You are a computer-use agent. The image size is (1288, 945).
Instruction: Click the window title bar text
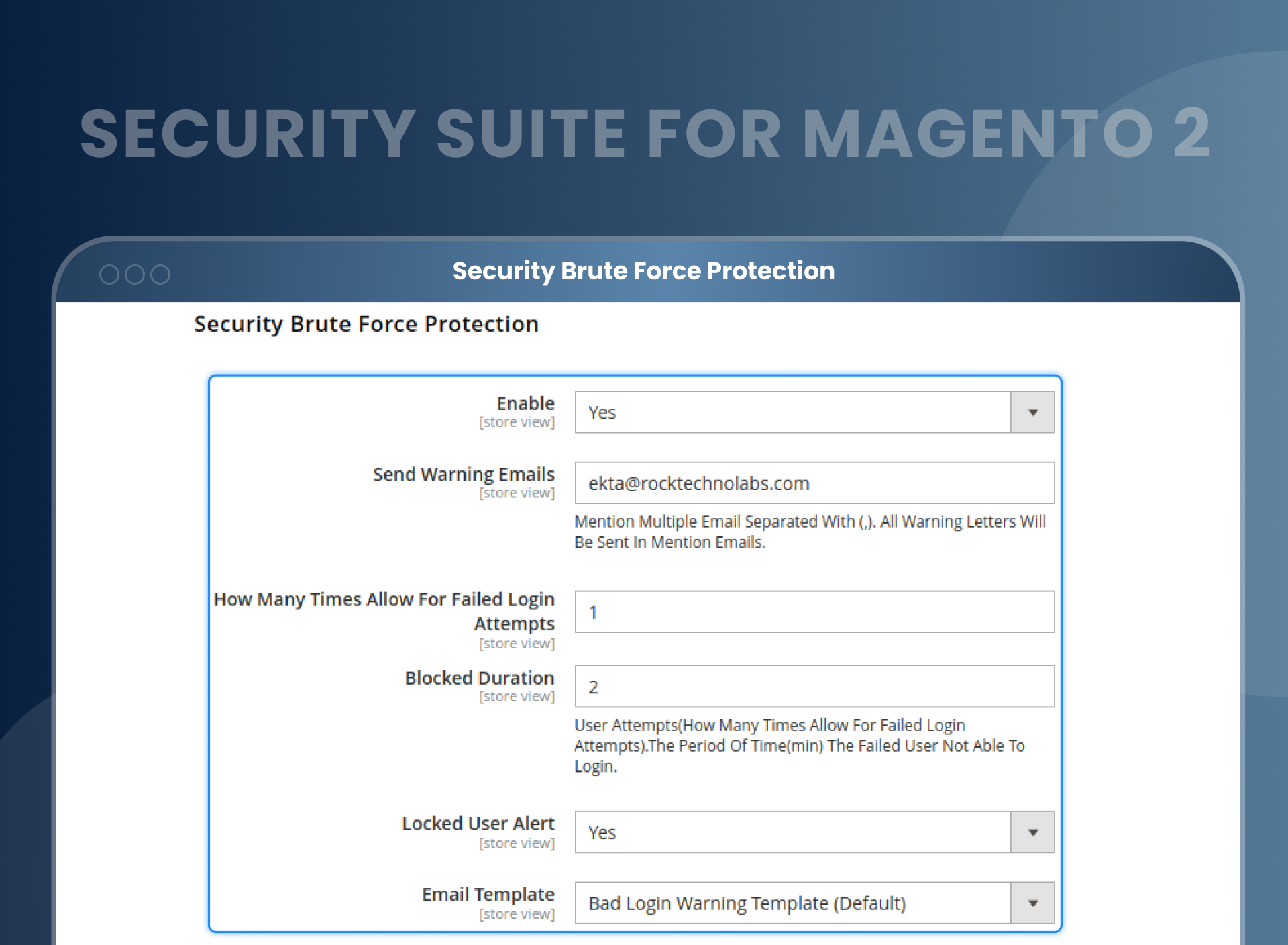643,270
